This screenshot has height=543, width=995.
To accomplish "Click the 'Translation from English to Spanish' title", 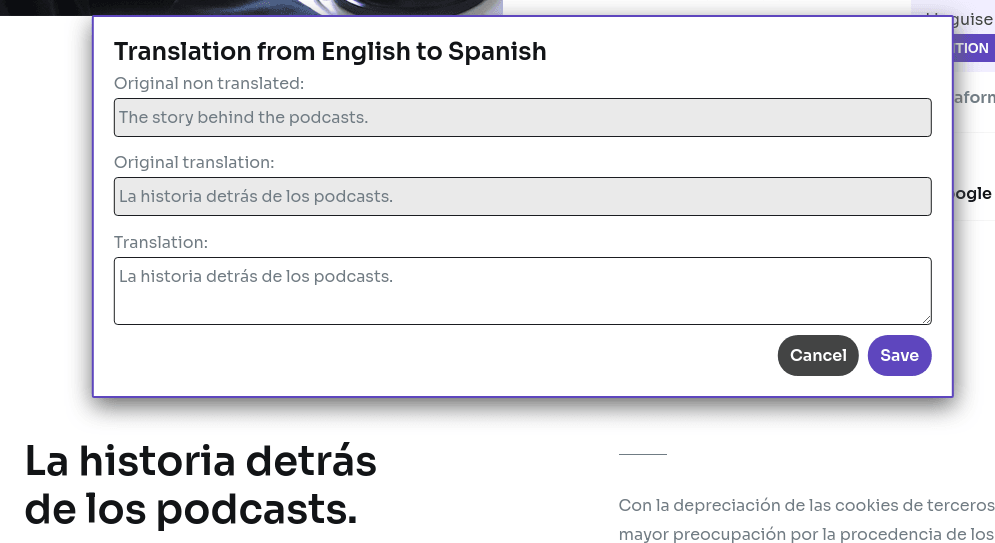I will (330, 52).
